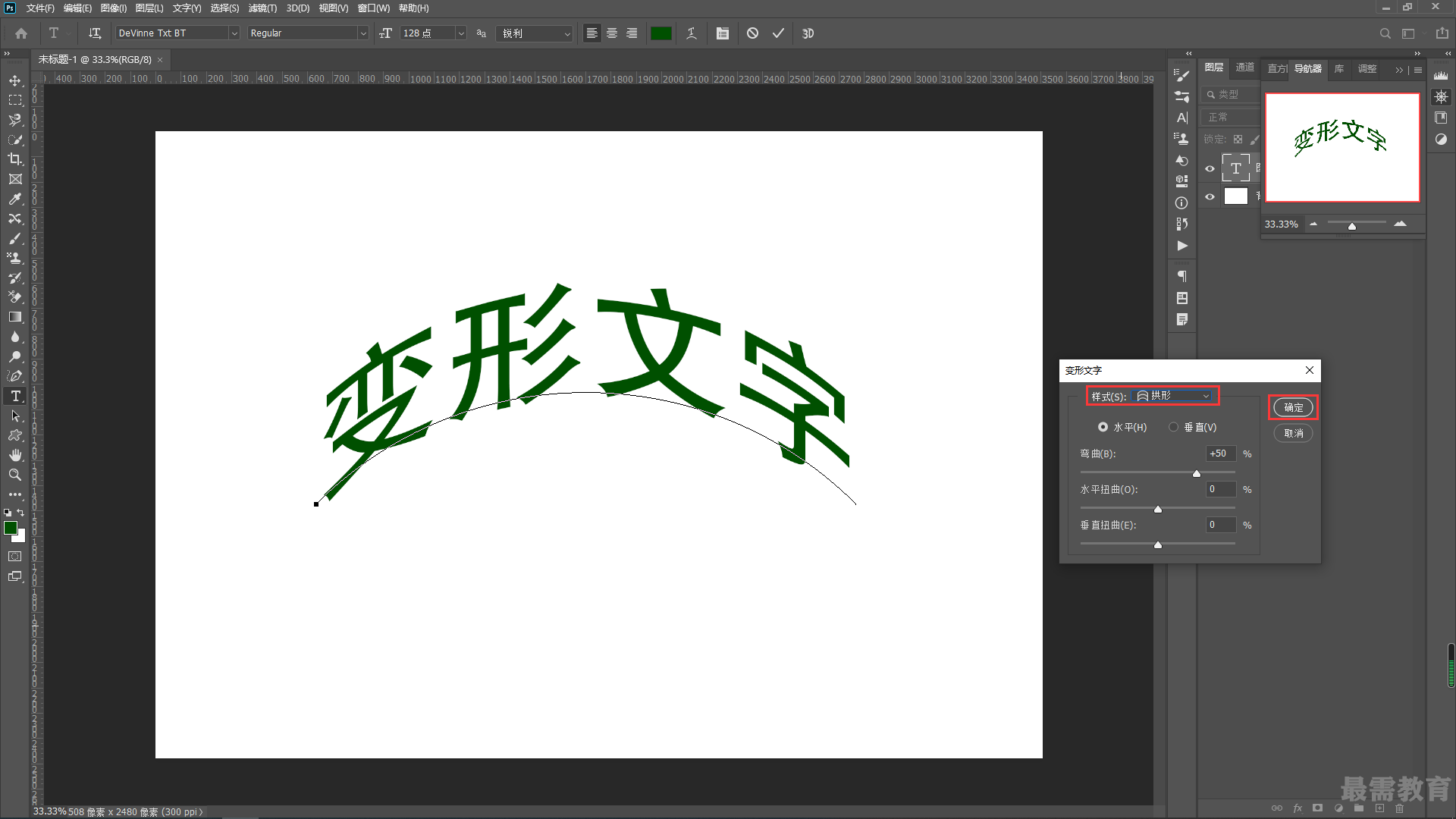Commit current edits checkmark

tap(778, 33)
